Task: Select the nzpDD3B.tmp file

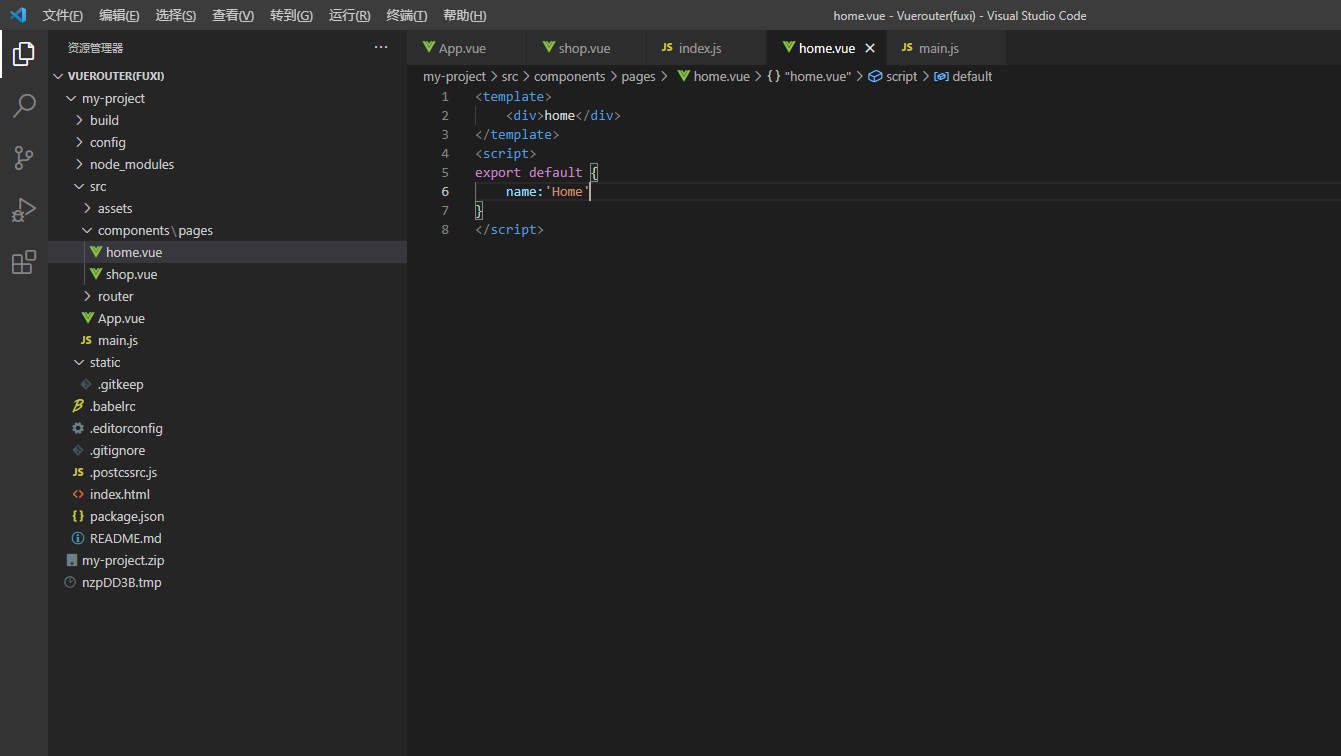Action: pos(228,582)
